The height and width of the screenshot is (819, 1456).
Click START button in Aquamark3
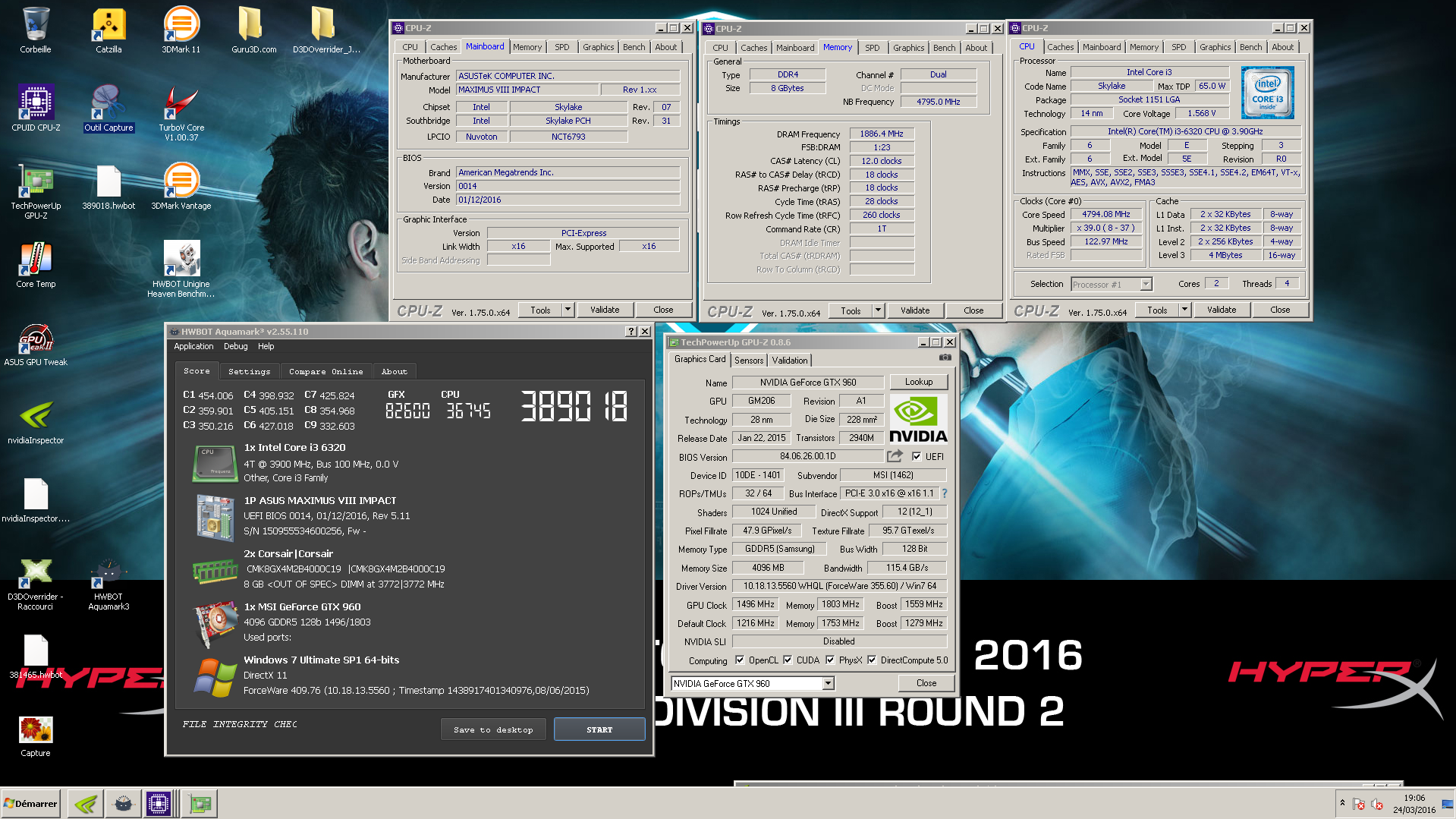click(x=599, y=729)
